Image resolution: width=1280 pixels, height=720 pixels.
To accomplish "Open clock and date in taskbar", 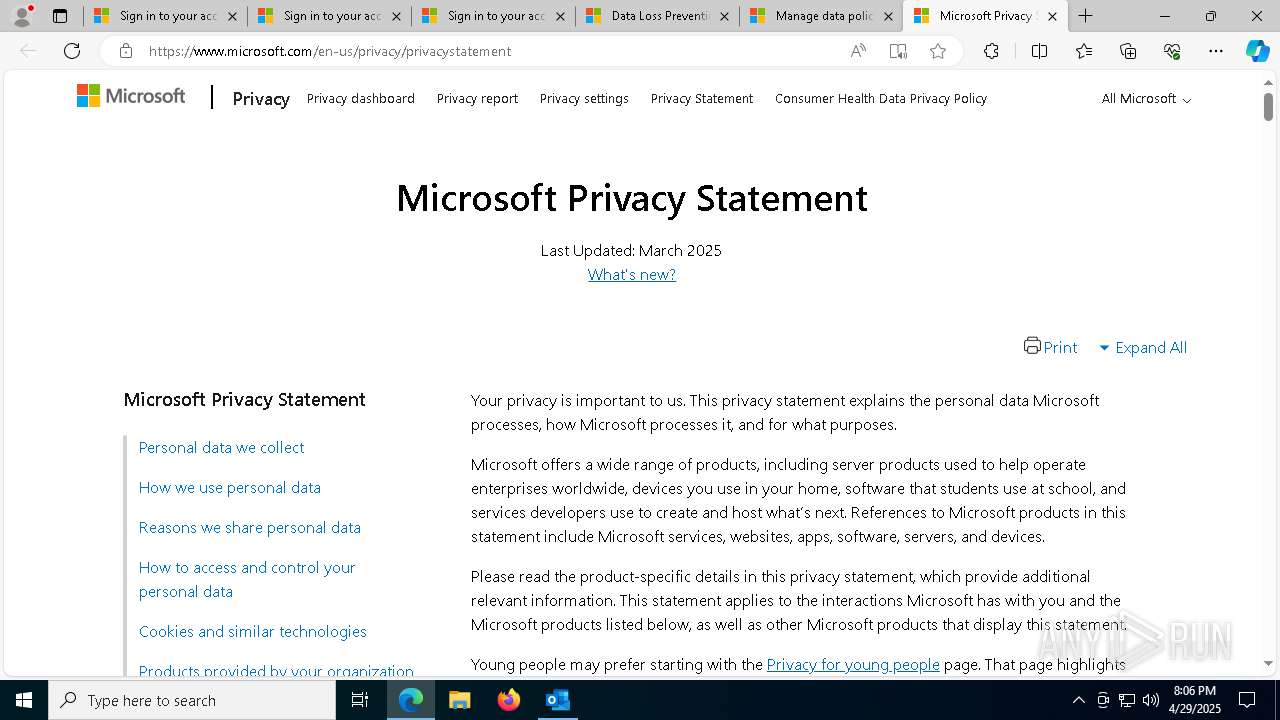I will coord(1195,700).
